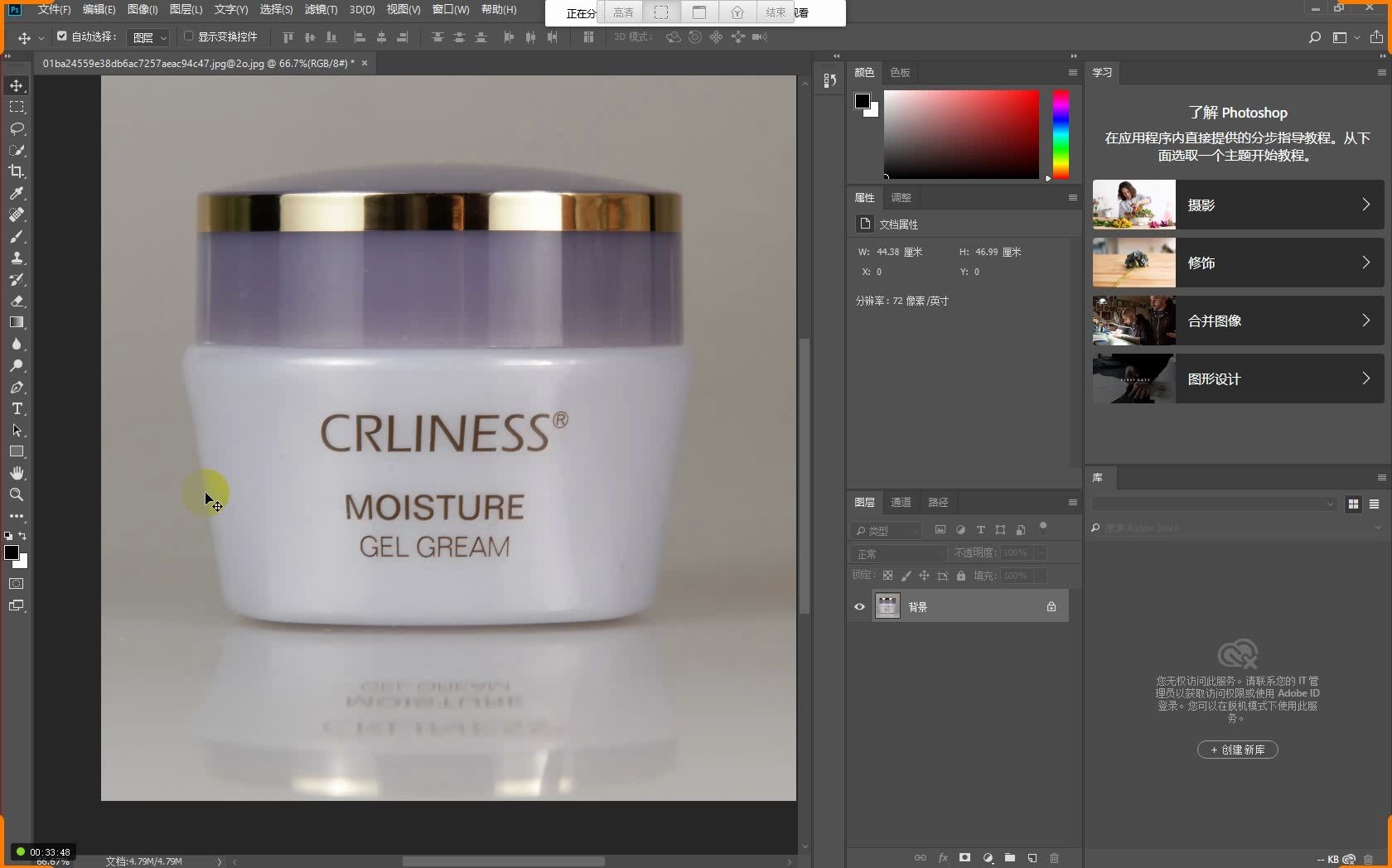
Task: Toggle the Auto-Select checkbox
Action: pyautogui.click(x=62, y=36)
